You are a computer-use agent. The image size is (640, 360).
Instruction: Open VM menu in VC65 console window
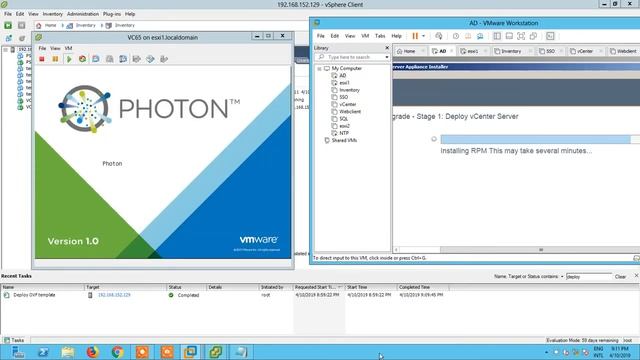(68, 48)
